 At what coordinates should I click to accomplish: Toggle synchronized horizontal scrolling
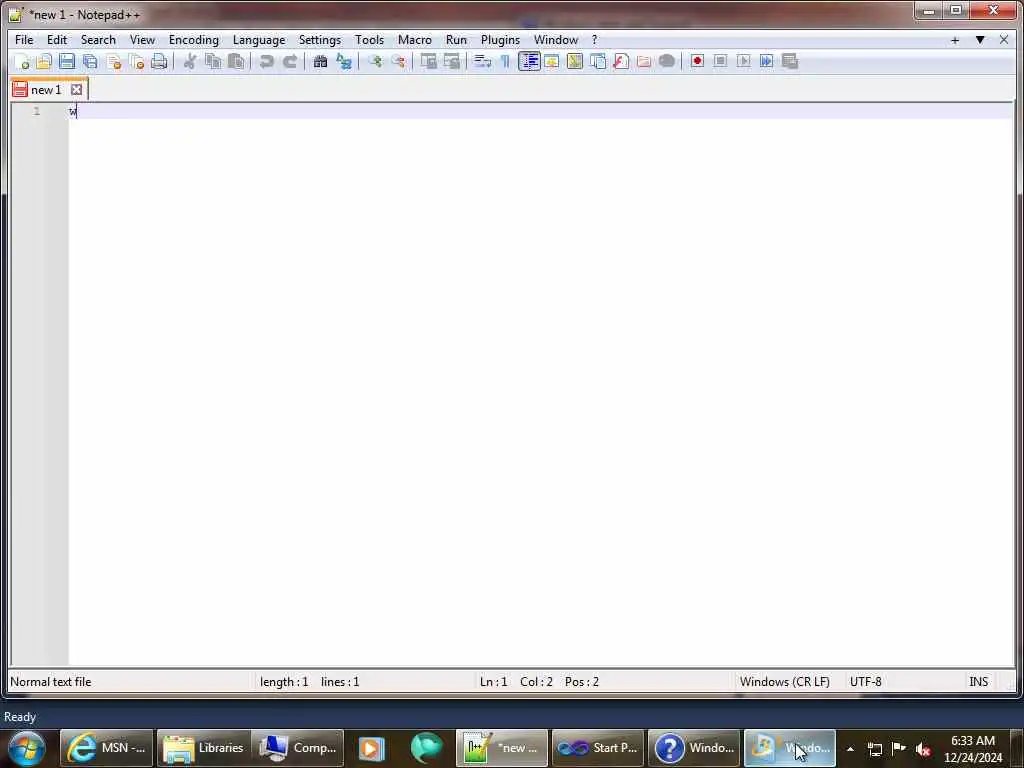coord(452,61)
